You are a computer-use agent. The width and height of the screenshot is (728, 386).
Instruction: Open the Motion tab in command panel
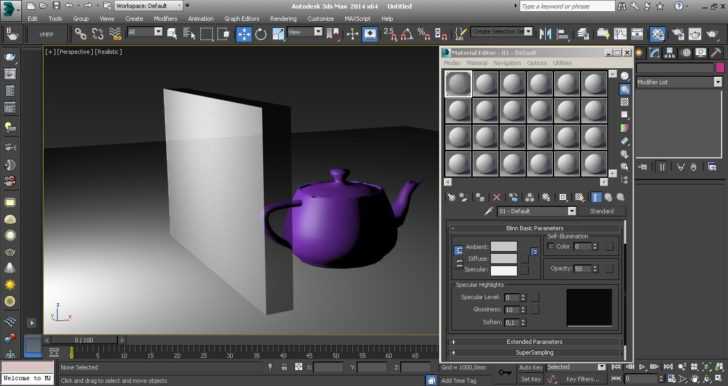coord(686,53)
